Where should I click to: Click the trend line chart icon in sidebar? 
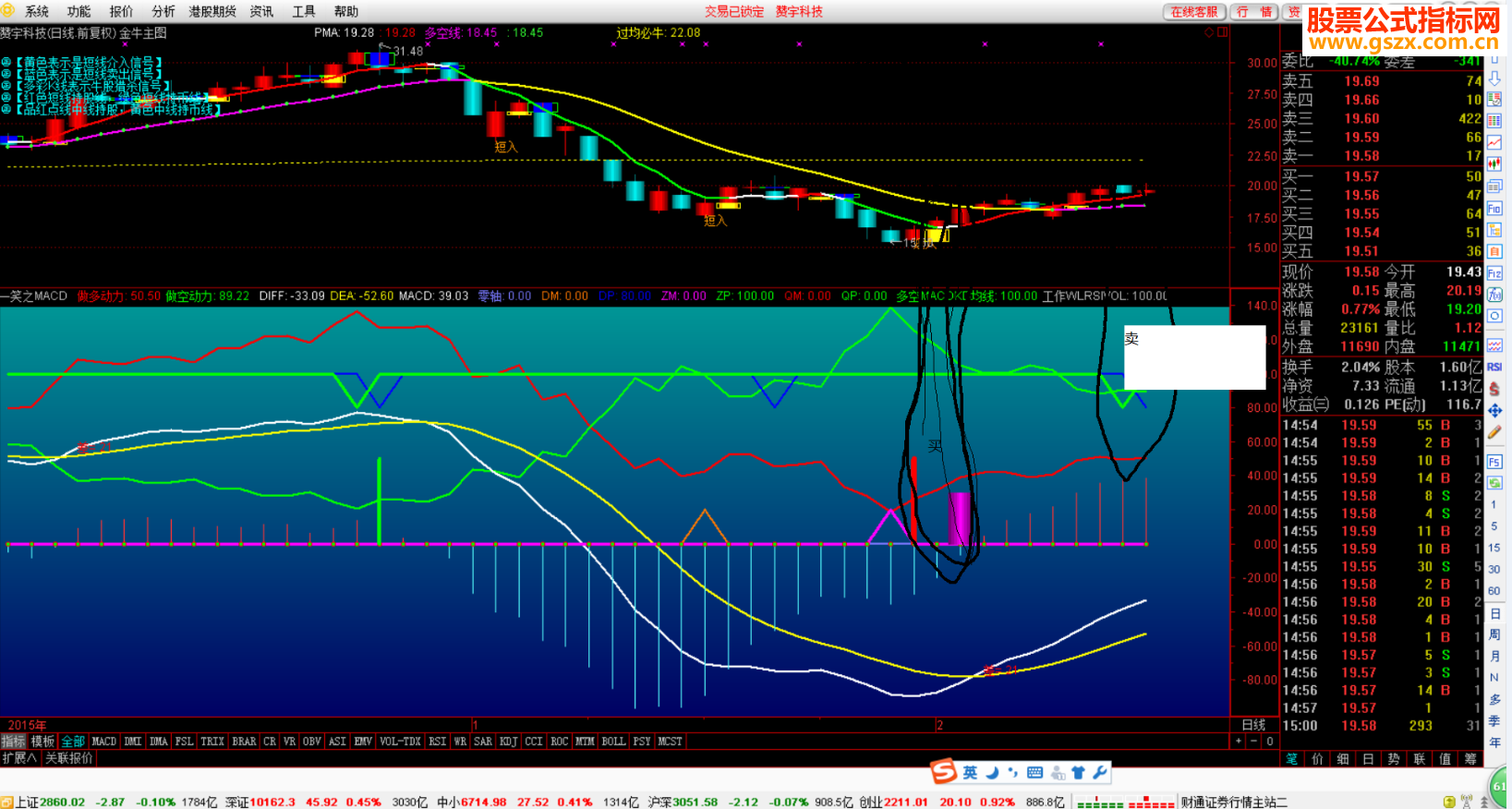point(1494,142)
